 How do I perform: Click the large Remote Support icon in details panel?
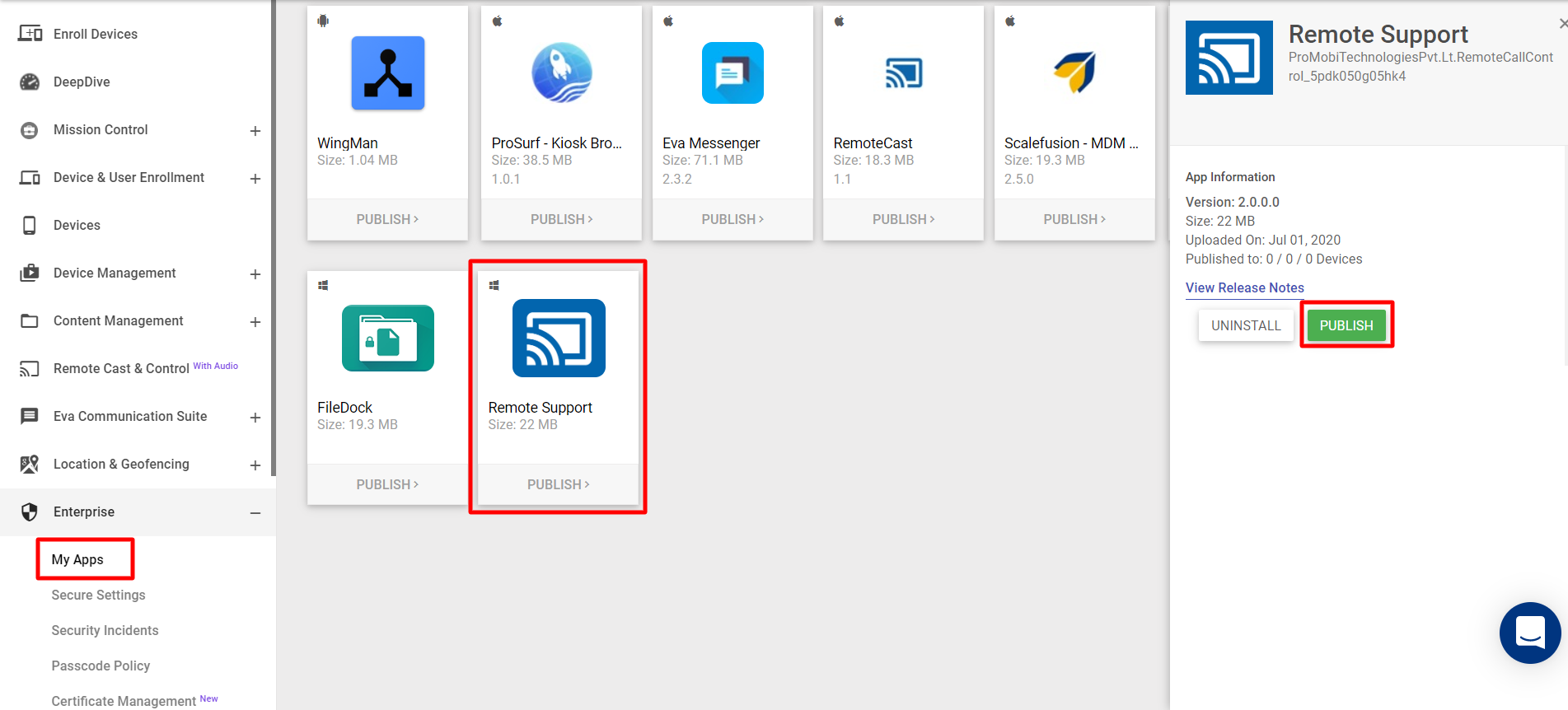click(x=1229, y=58)
